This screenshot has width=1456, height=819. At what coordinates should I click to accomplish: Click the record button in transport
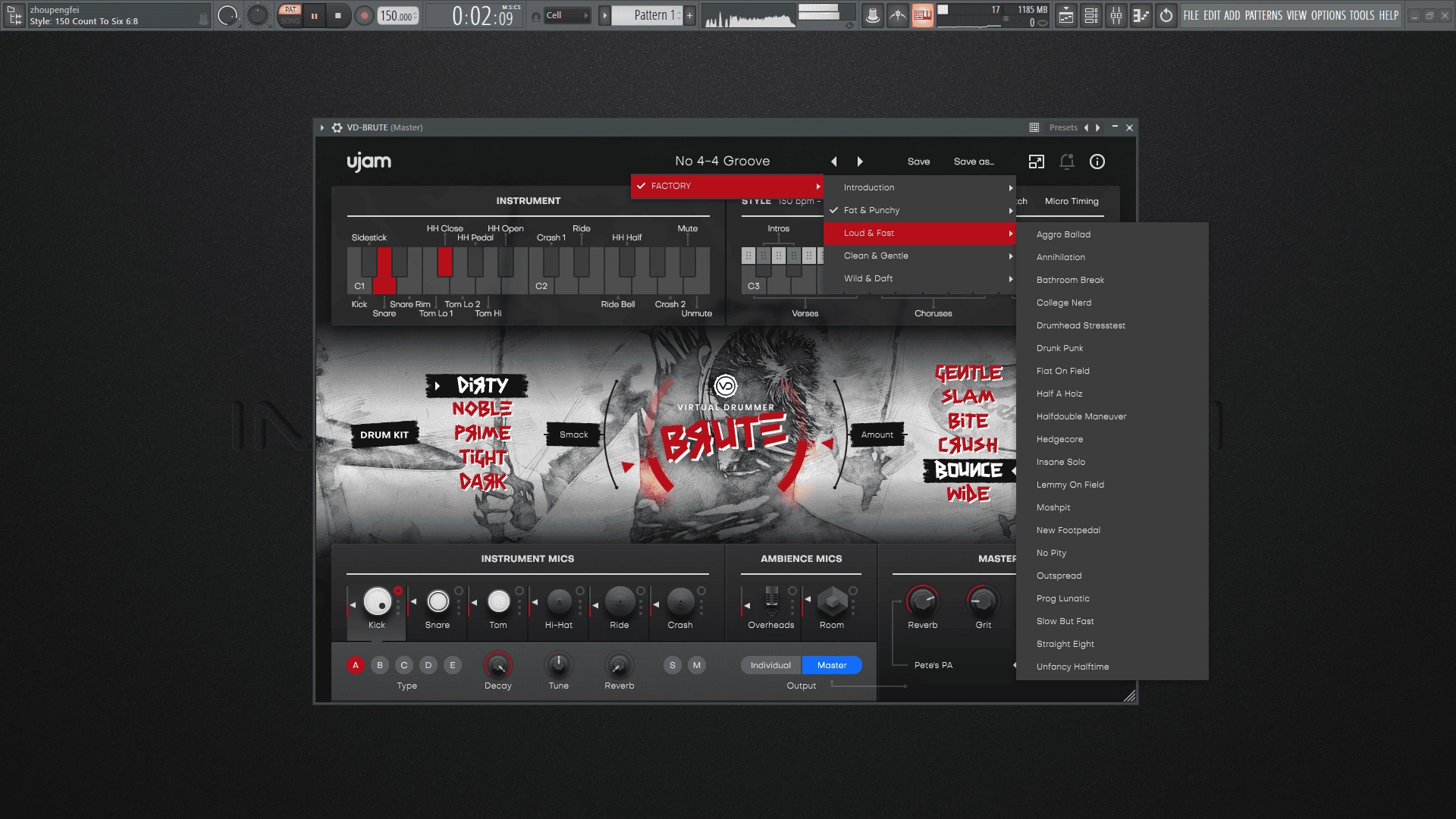pyautogui.click(x=365, y=15)
